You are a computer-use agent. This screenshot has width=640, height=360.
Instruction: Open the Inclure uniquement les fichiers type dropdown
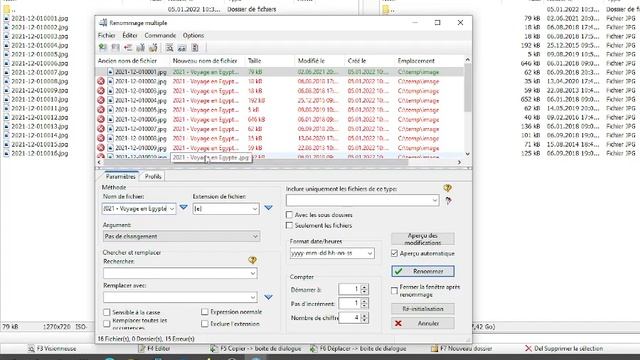pos(435,200)
